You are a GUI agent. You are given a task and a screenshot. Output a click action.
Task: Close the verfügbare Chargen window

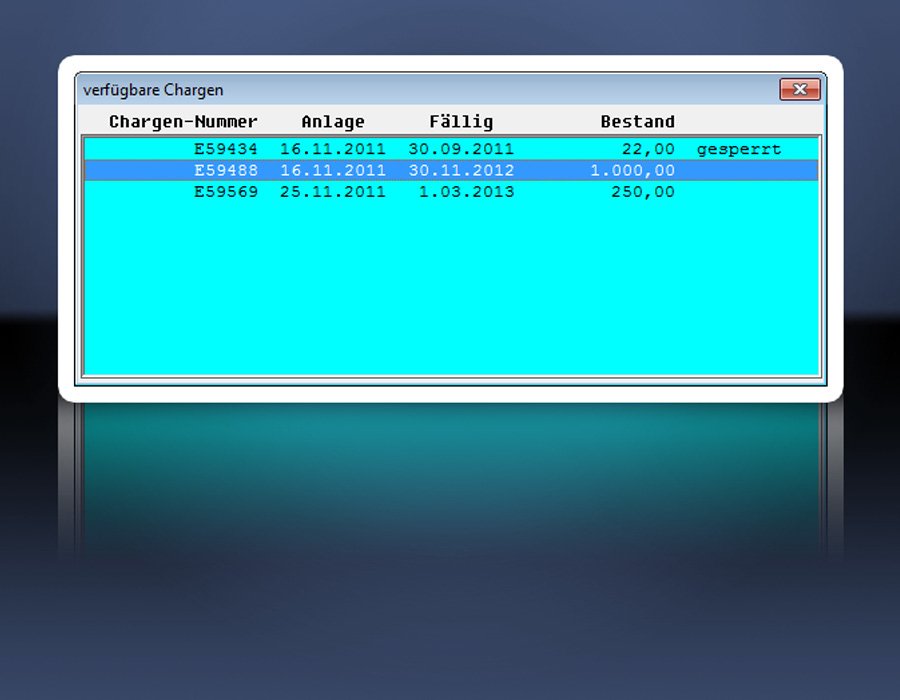(800, 90)
